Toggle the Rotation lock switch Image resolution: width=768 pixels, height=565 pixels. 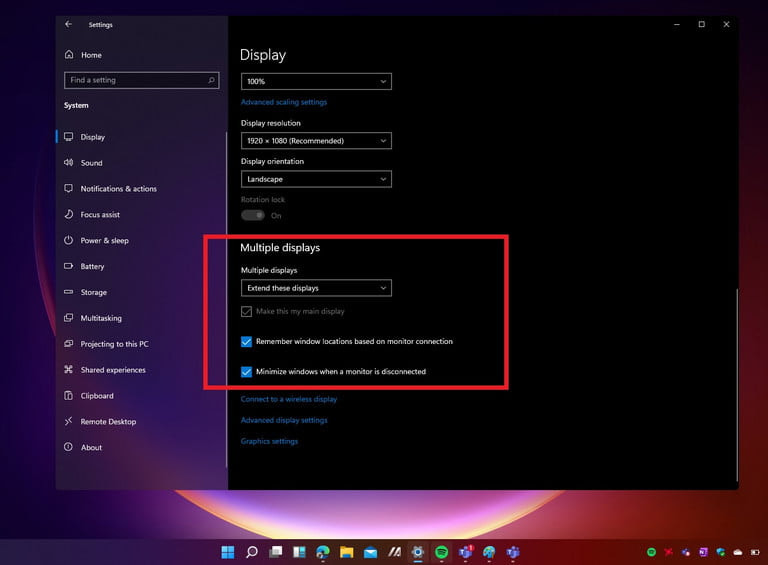click(253, 215)
